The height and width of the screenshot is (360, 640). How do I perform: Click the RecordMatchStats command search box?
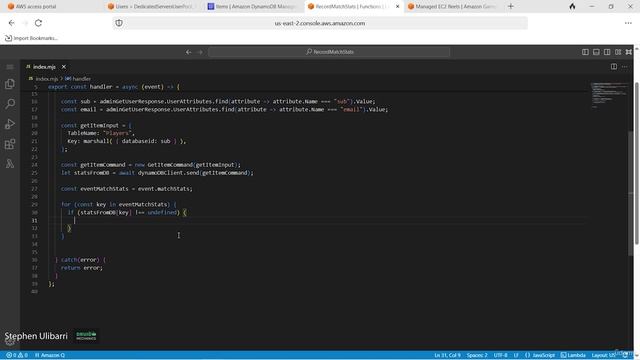(329, 52)
